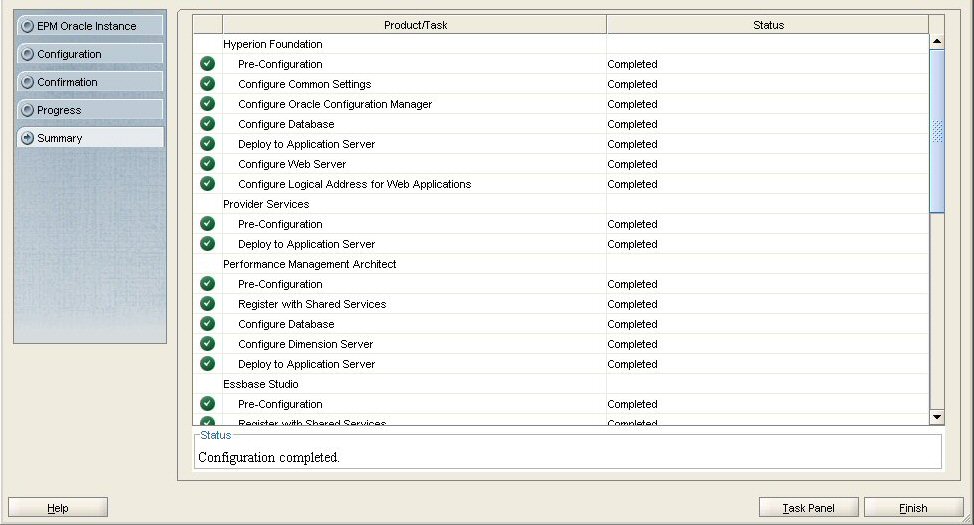
Task: Click the Performance Management Architect Pre-Configuration check icon
Action: (207, 284)
